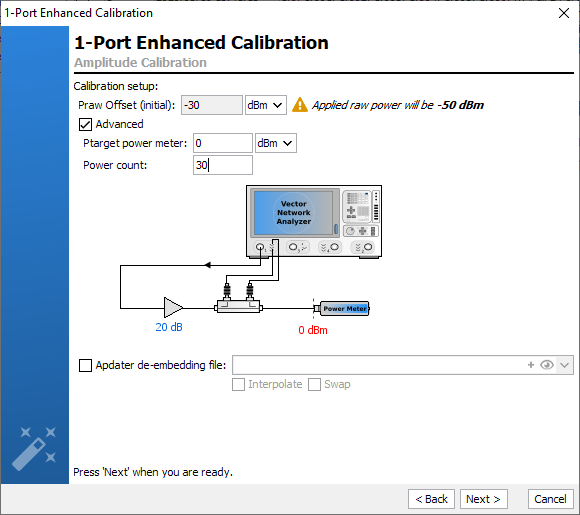Click the eye preview icon for de-embedding file
The width and height of the screenshot is (580, 515).
click(x=547, y=365)
